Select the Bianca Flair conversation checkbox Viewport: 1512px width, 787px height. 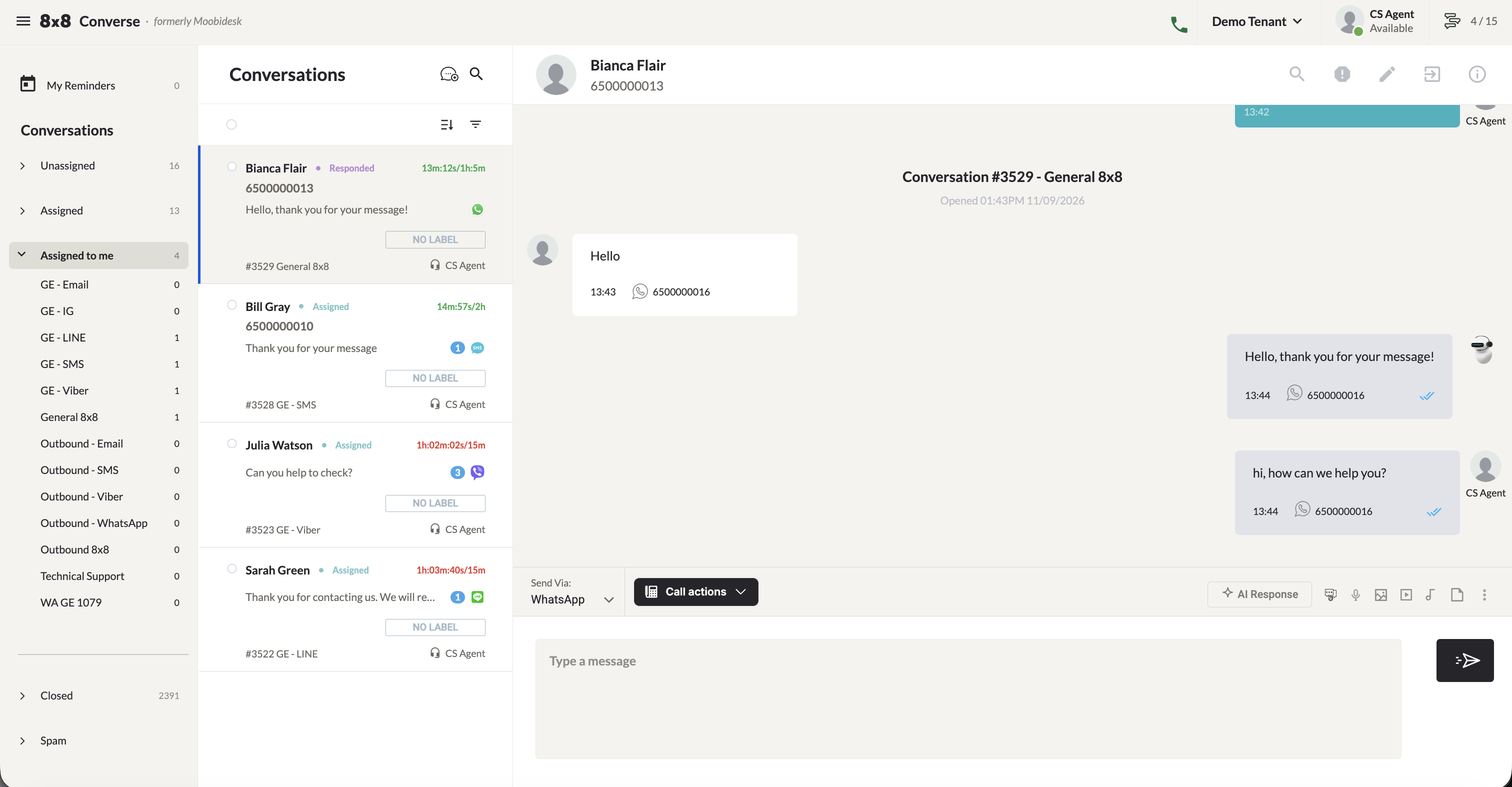click(232, 166)
